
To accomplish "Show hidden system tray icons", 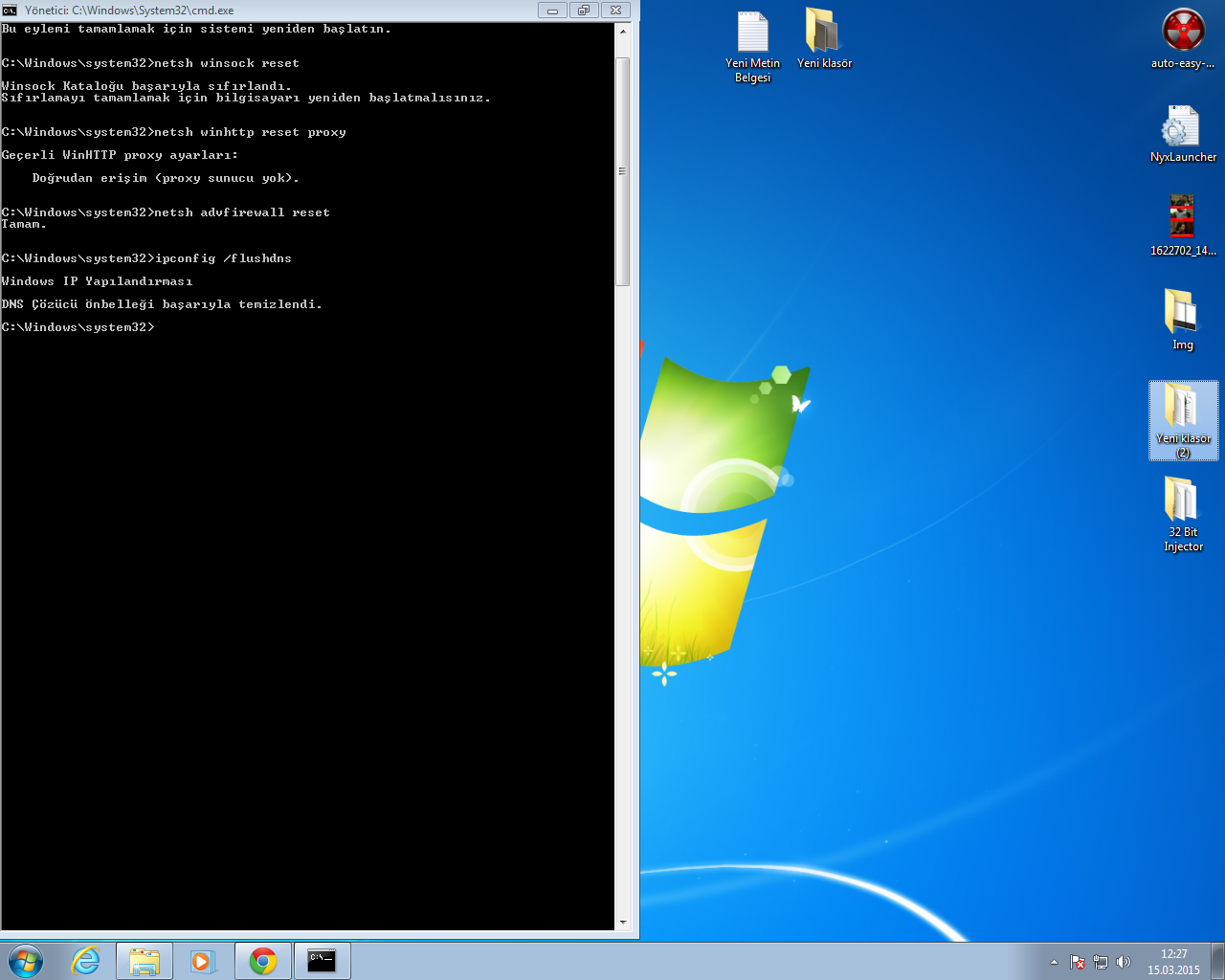I will coord(1055,962).
